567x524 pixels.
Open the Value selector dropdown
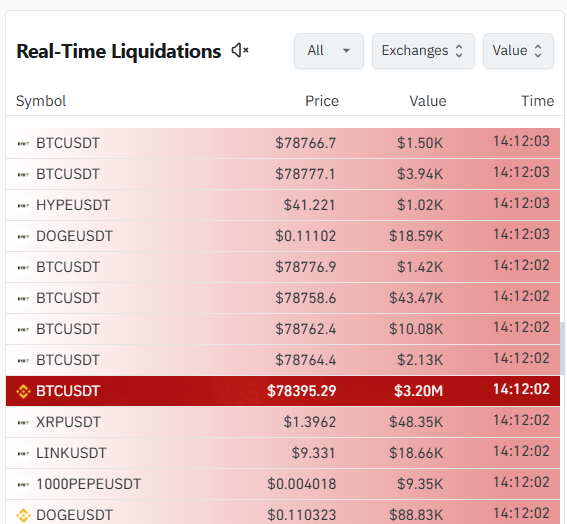518,51
